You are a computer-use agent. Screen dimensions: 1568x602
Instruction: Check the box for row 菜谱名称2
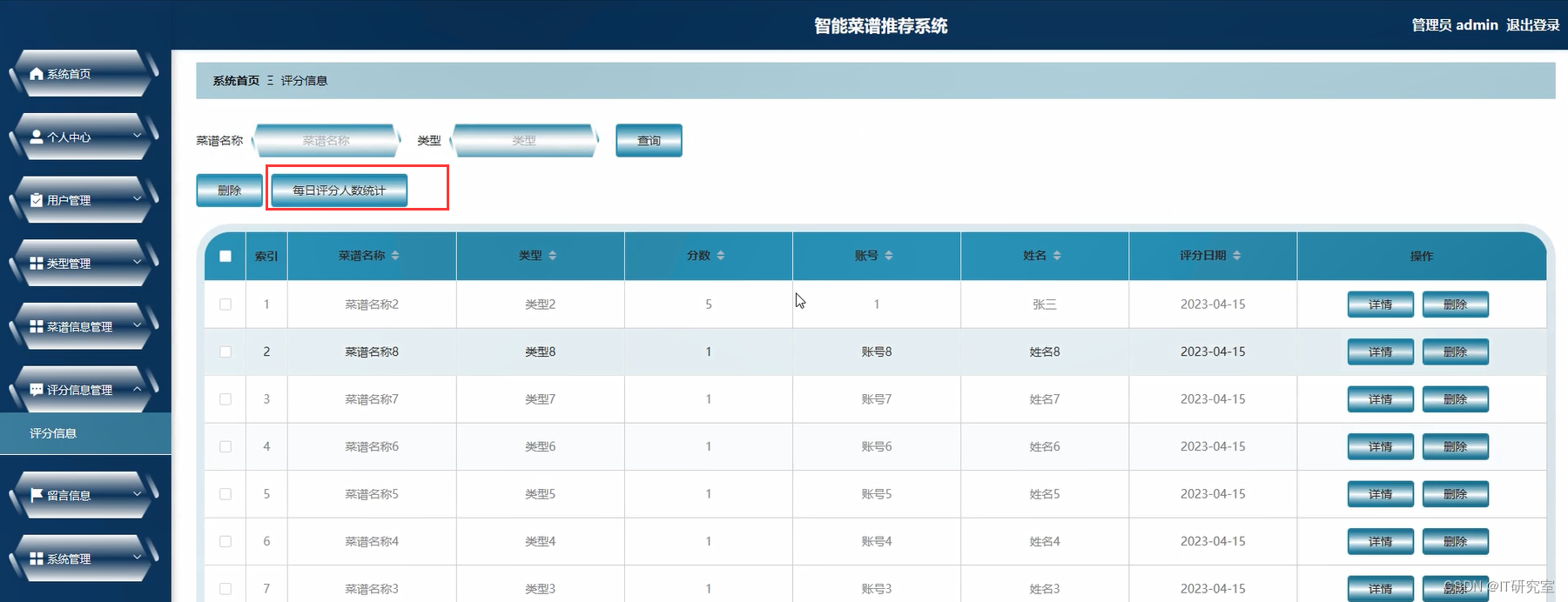225,304
